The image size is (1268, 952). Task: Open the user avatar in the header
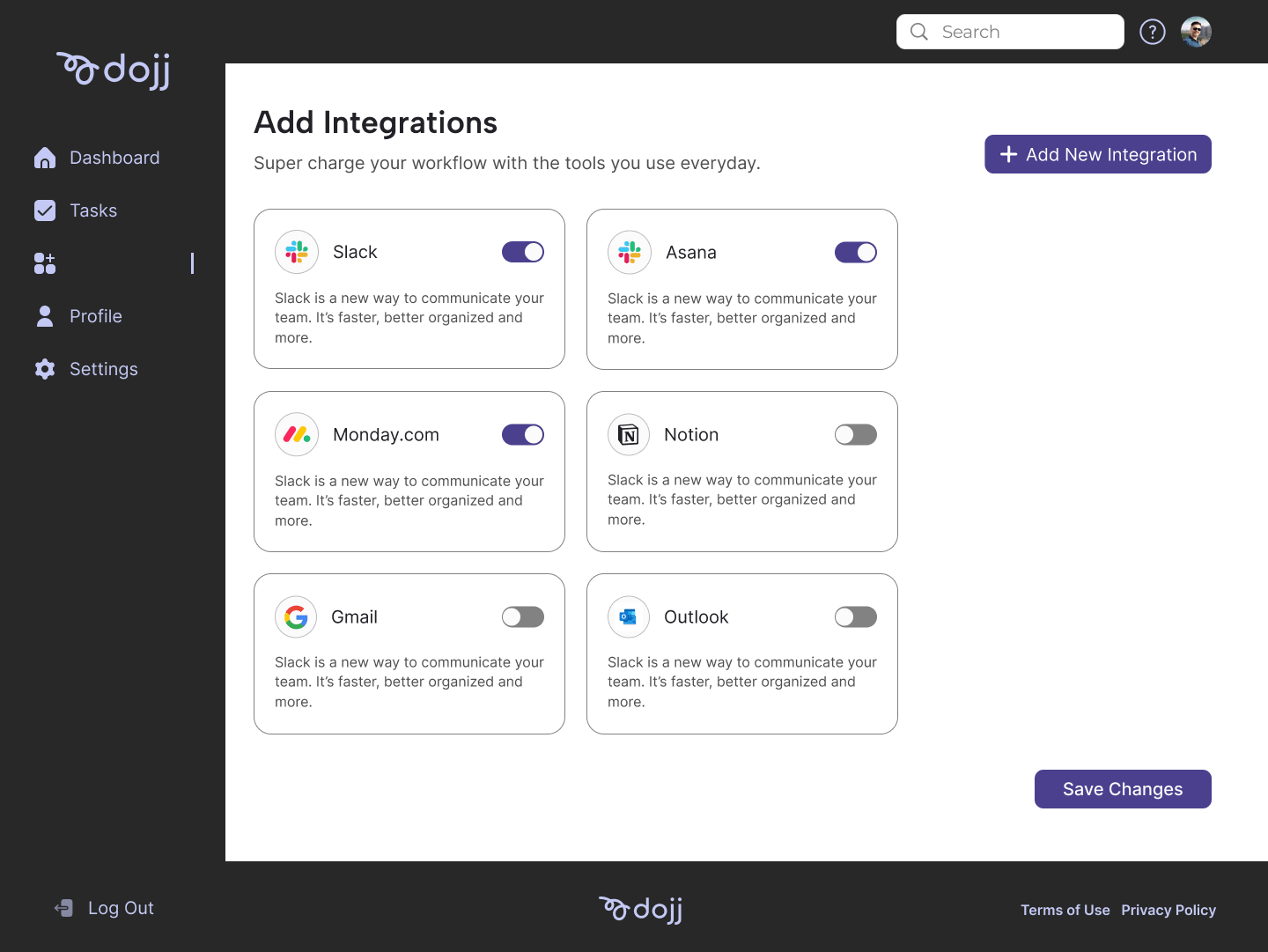[1196, 32]
